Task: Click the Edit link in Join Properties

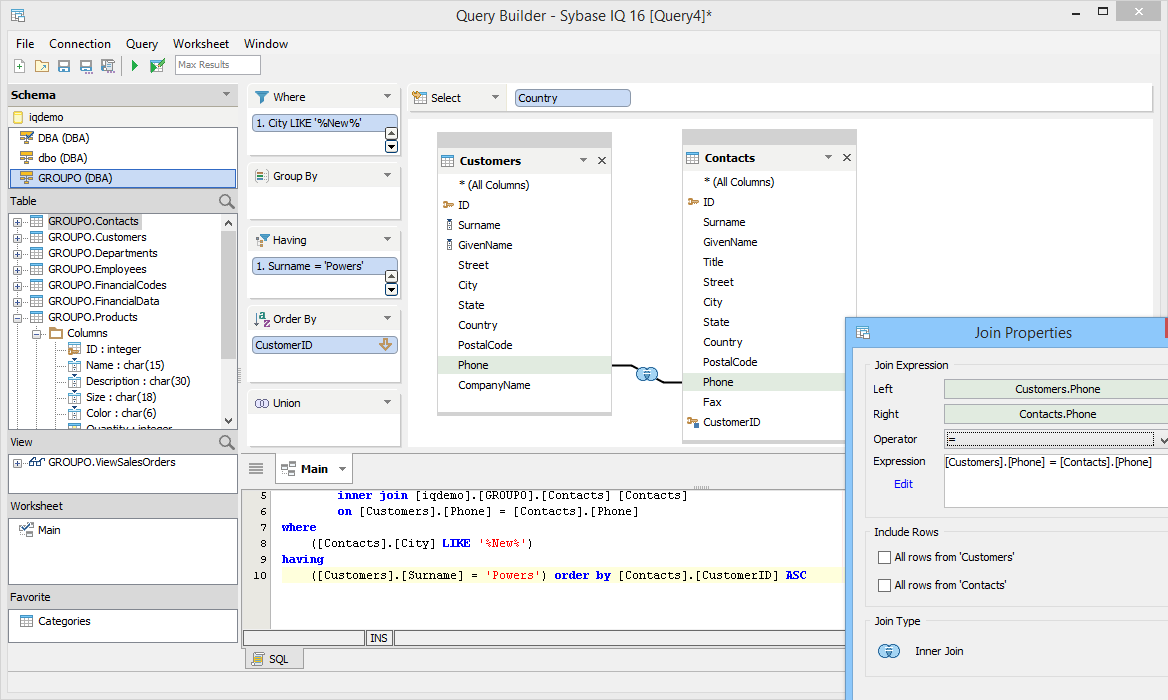Action: click(903, 484)
